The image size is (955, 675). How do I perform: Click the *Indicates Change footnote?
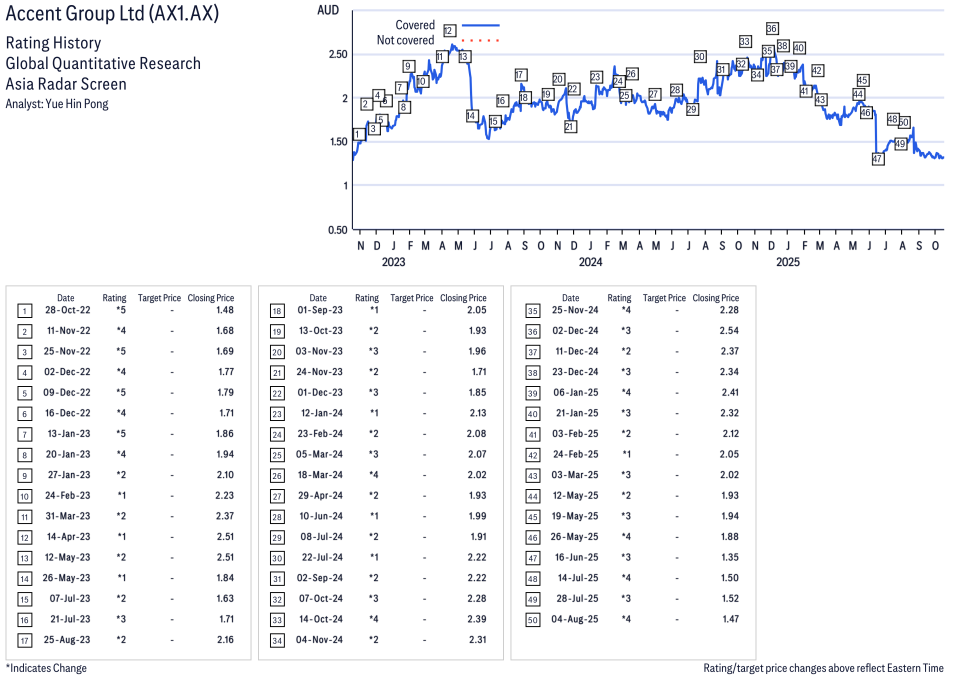46,668
